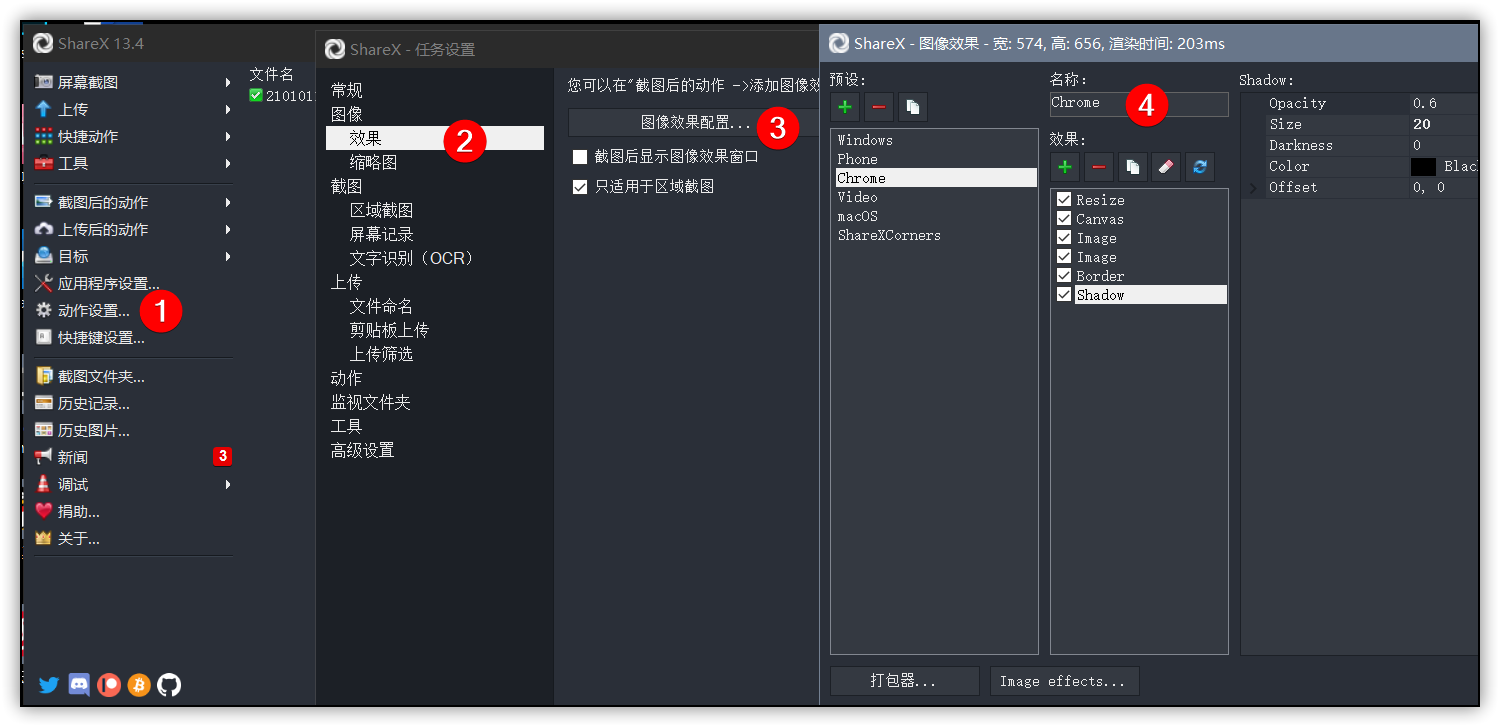Click the 屏幕截图 capture icon
Image resolution: width=1500 pixels, height=727 pixels.
(x=44, y=82)
